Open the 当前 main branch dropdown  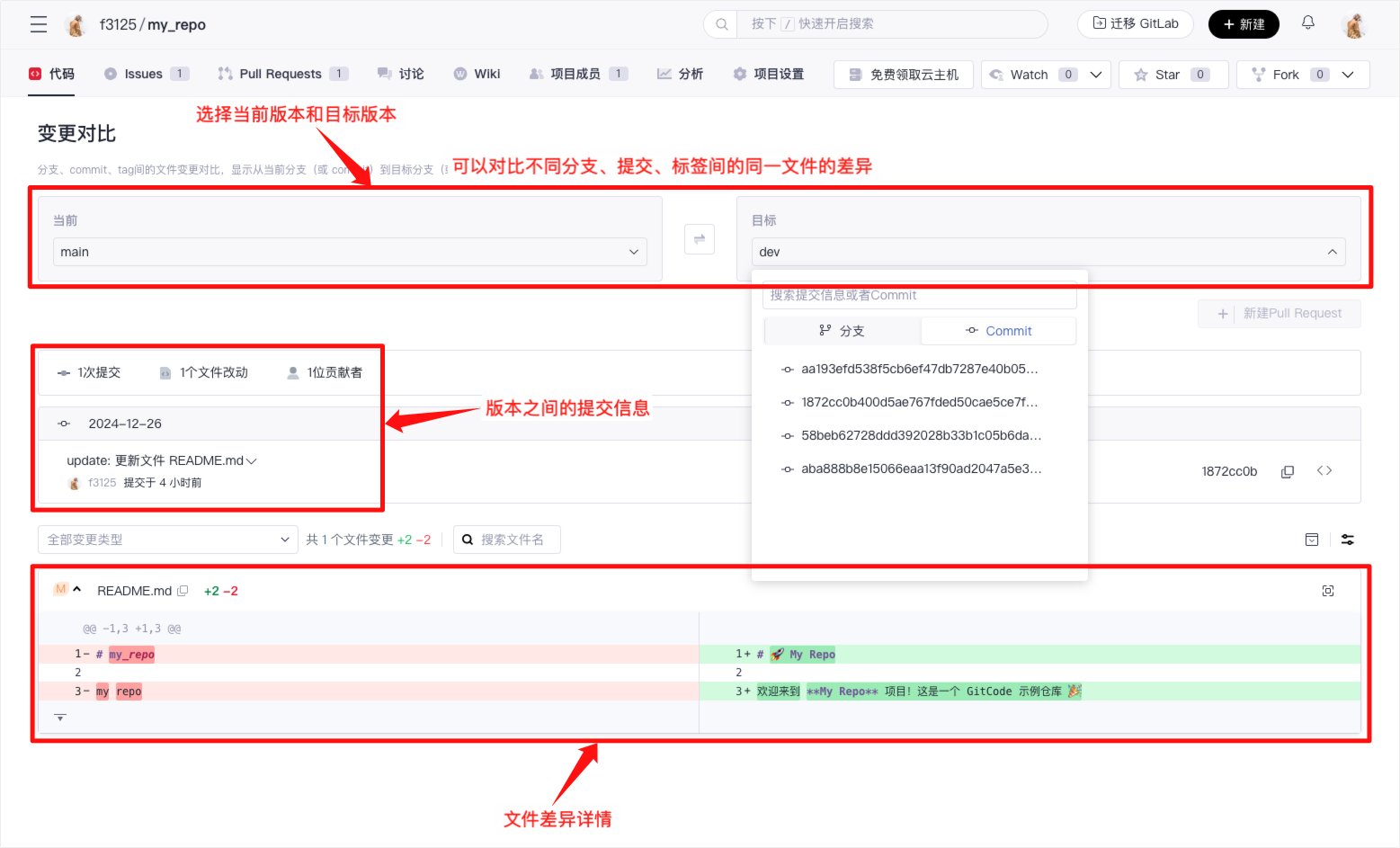click(349, 252)
